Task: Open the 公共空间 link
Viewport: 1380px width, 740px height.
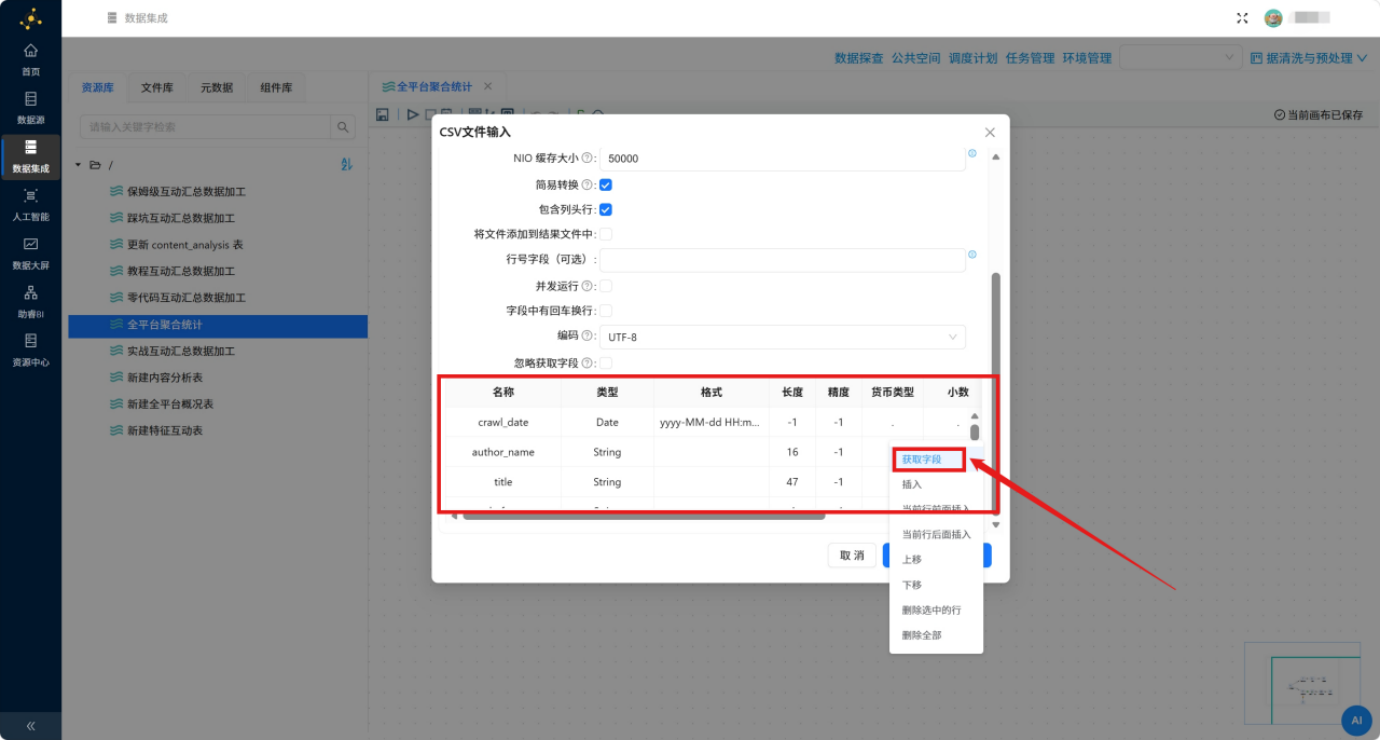Action: [x=916, y=58]
